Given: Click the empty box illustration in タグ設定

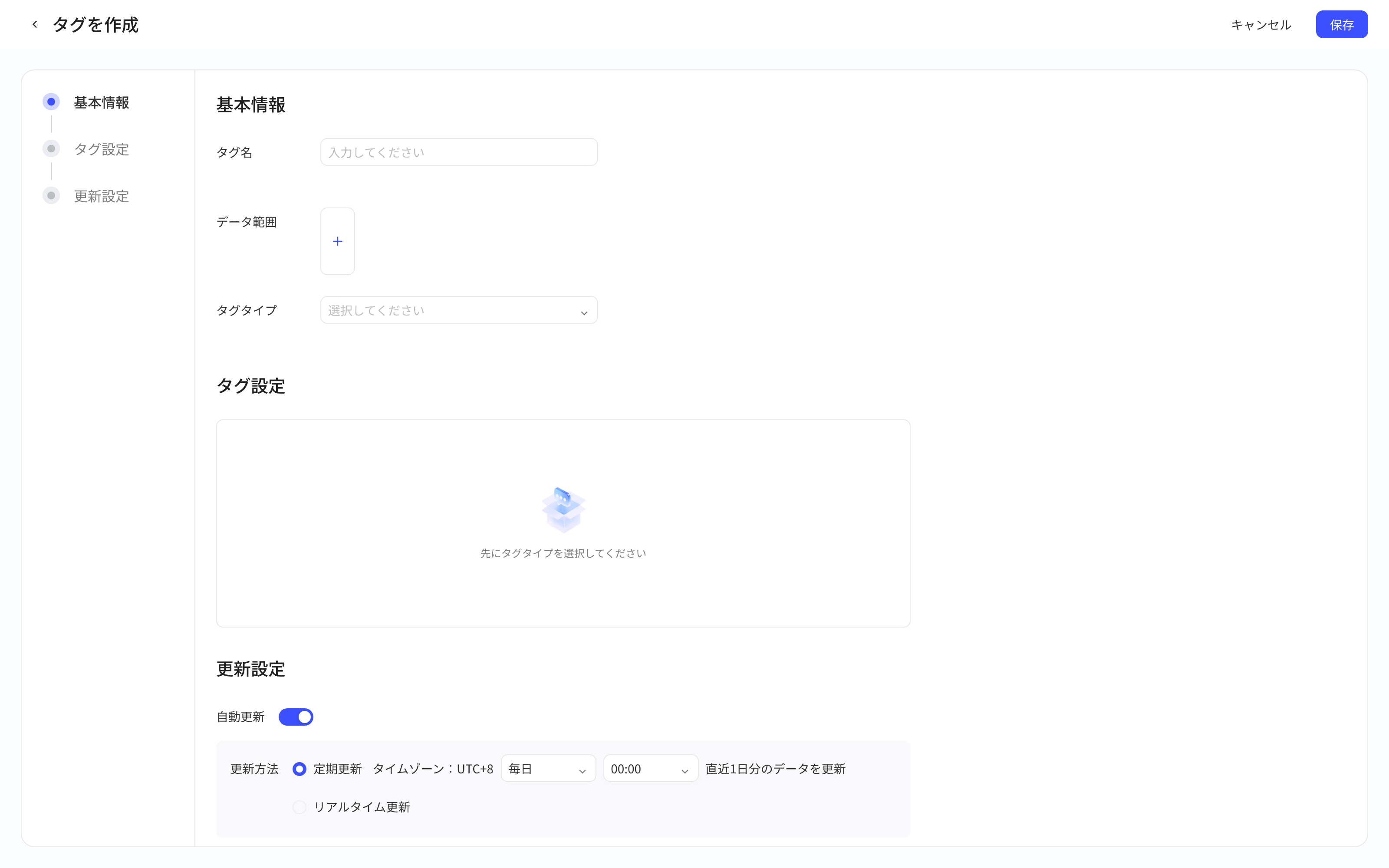Looking at the screenshot, I should coord(563,510).
